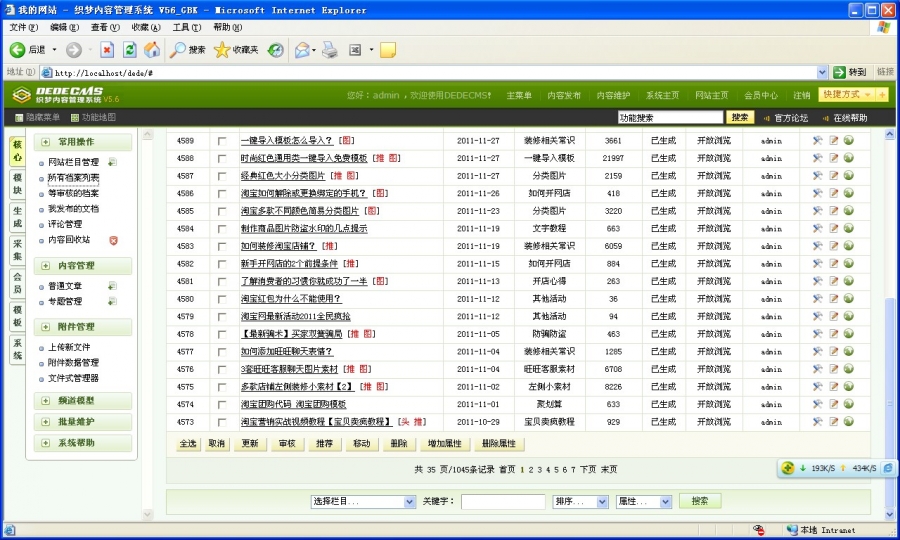Open the address bar dropdown arrow
Image resolution: width=900 pixels, height=540 pixels.
coord(822,72)
